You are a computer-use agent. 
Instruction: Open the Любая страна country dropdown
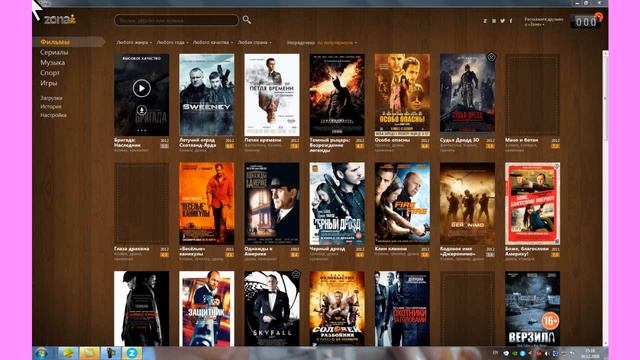pos(254,42)
